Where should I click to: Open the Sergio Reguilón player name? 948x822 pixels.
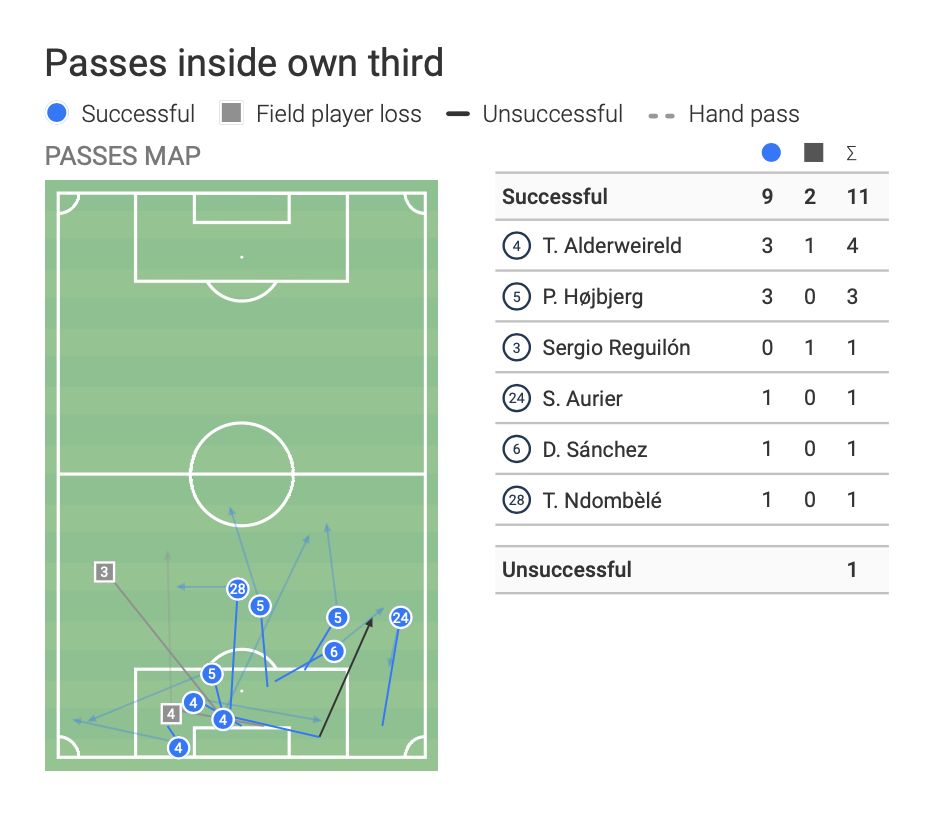(x=616, y=348)
